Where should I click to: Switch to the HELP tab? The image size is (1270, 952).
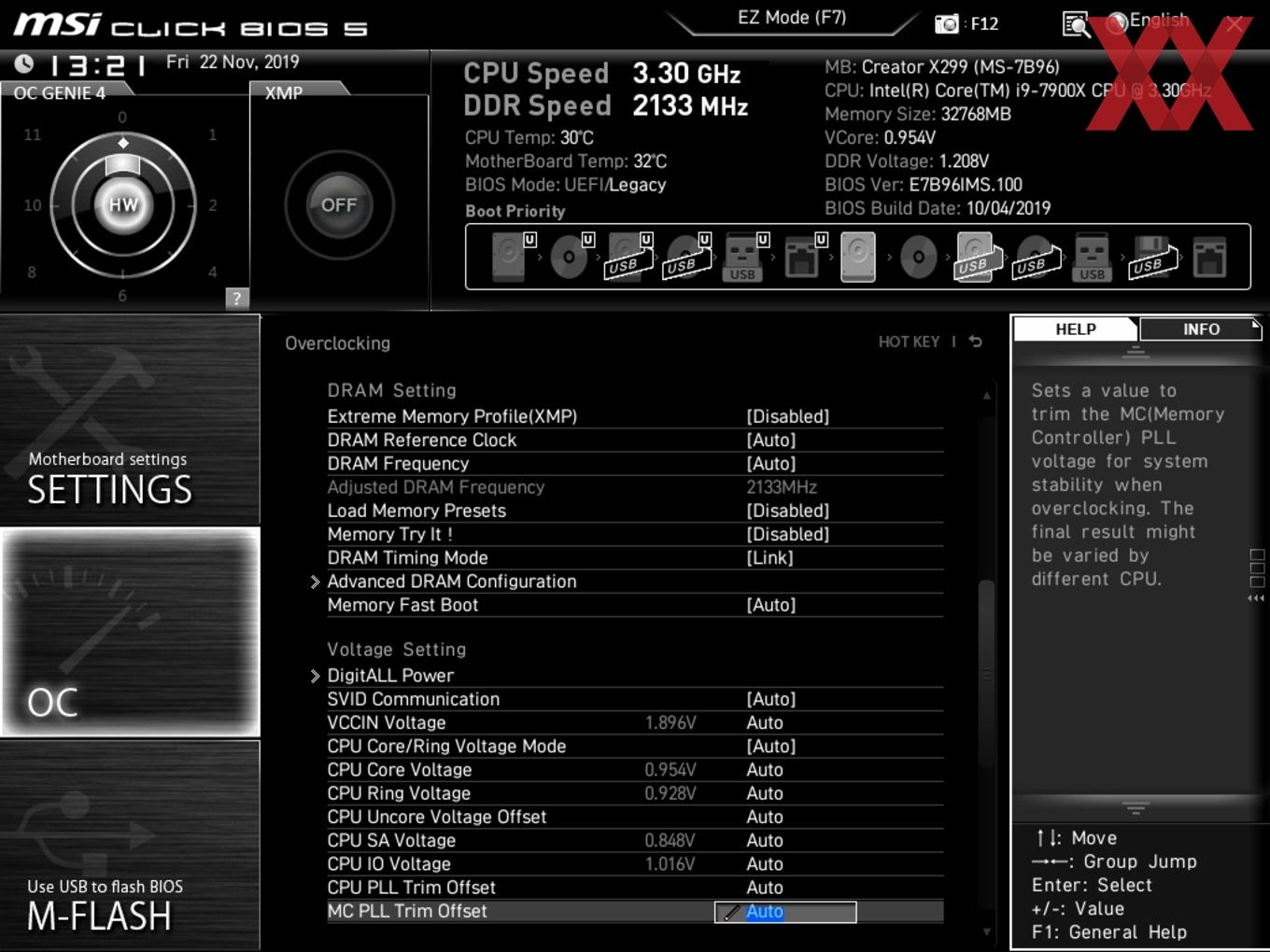click(x=1076, y=329)
